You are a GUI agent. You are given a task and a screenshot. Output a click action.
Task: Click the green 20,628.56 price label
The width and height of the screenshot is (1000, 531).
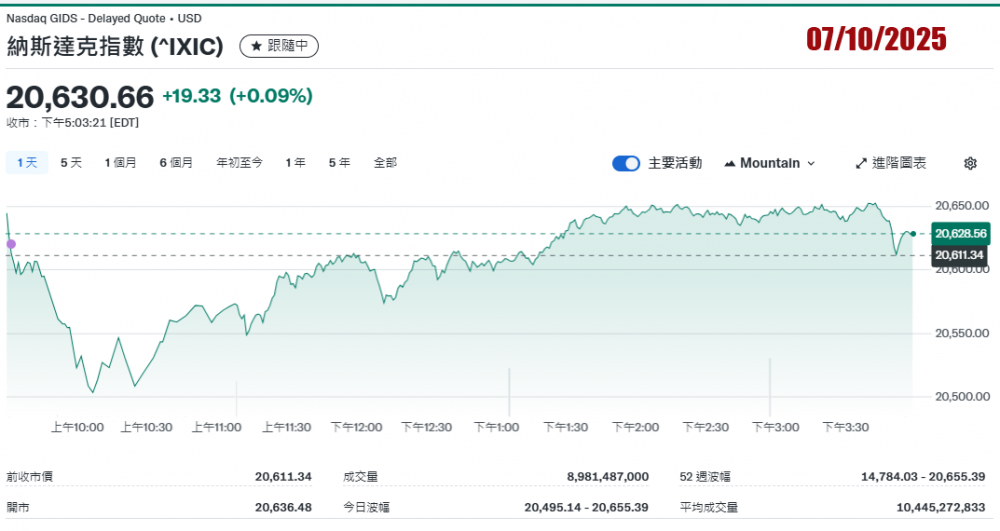point(960,233)
